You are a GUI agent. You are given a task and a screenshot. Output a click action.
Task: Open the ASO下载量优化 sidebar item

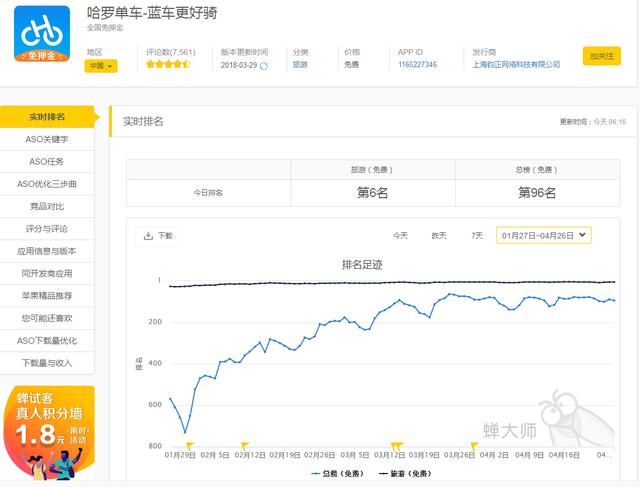click(x=47, y=340)
